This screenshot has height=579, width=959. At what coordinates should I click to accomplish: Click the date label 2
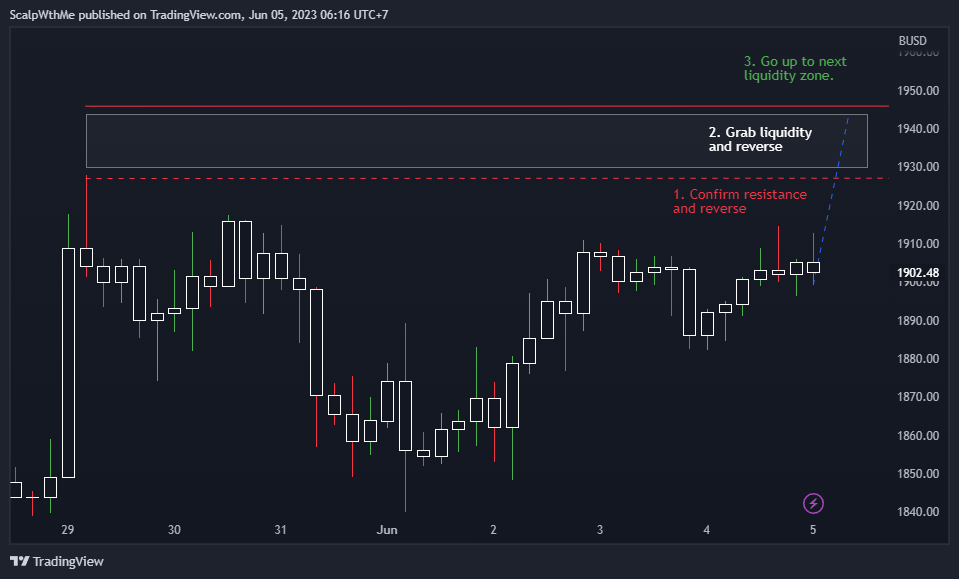click(494, 529)
